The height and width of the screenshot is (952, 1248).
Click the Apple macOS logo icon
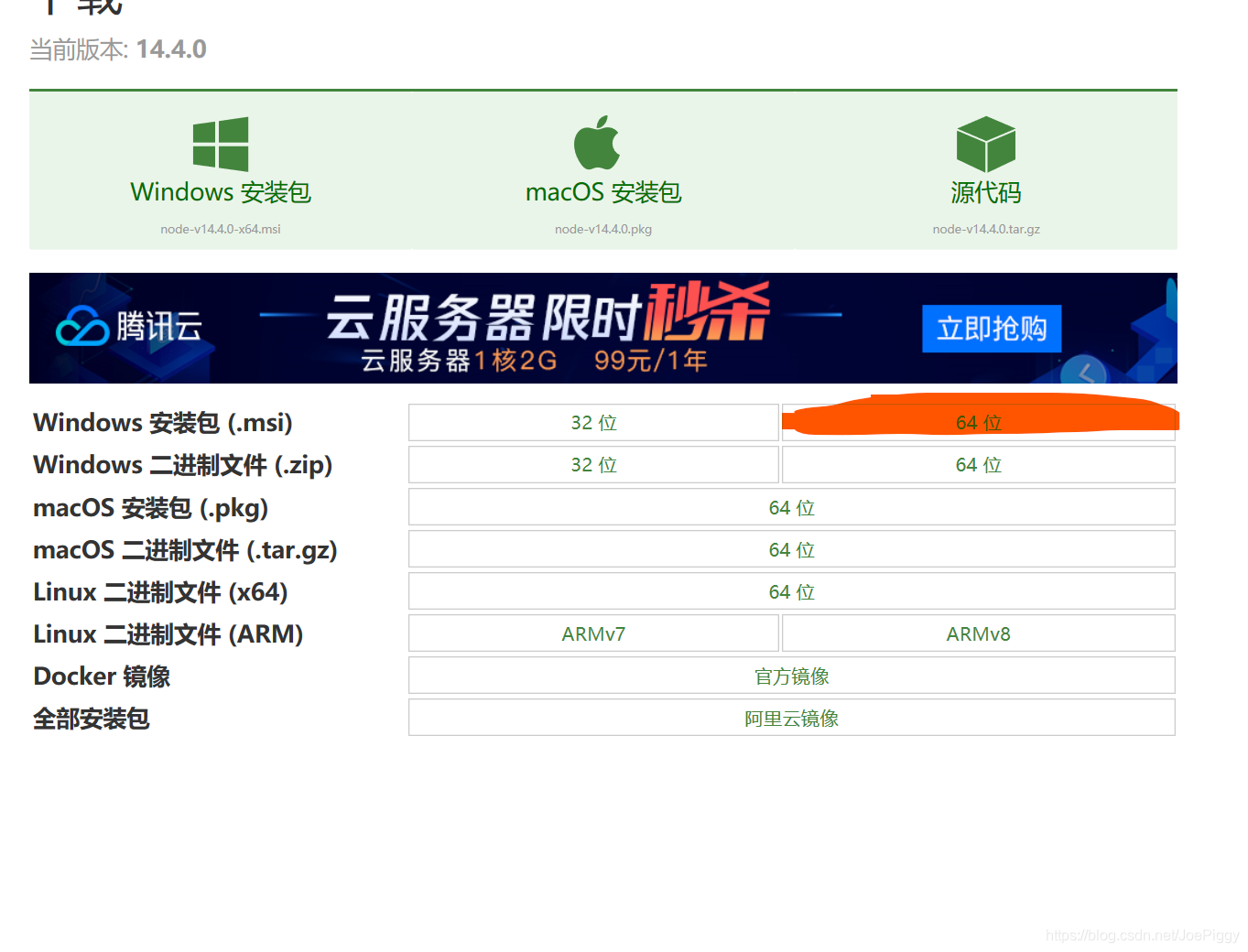tap(597, 143)
